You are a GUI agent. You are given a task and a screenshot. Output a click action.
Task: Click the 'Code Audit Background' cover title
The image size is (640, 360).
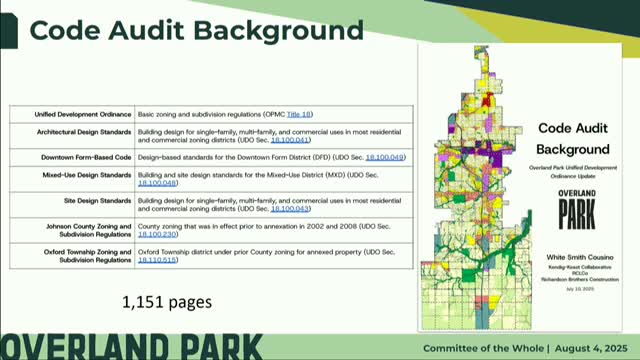tap(573, 139)
